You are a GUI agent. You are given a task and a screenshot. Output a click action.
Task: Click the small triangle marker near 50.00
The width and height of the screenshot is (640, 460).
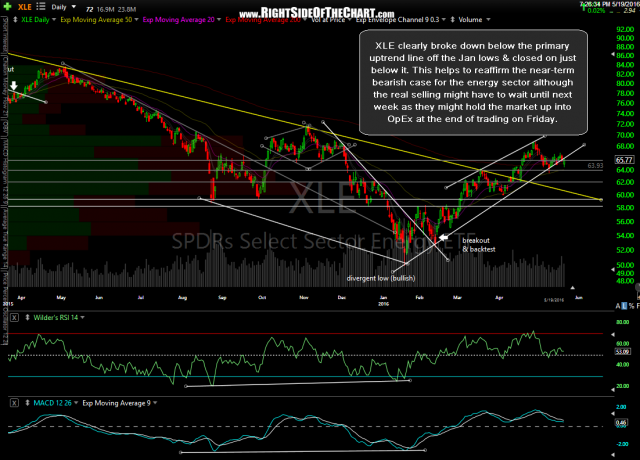pos(612,270)
